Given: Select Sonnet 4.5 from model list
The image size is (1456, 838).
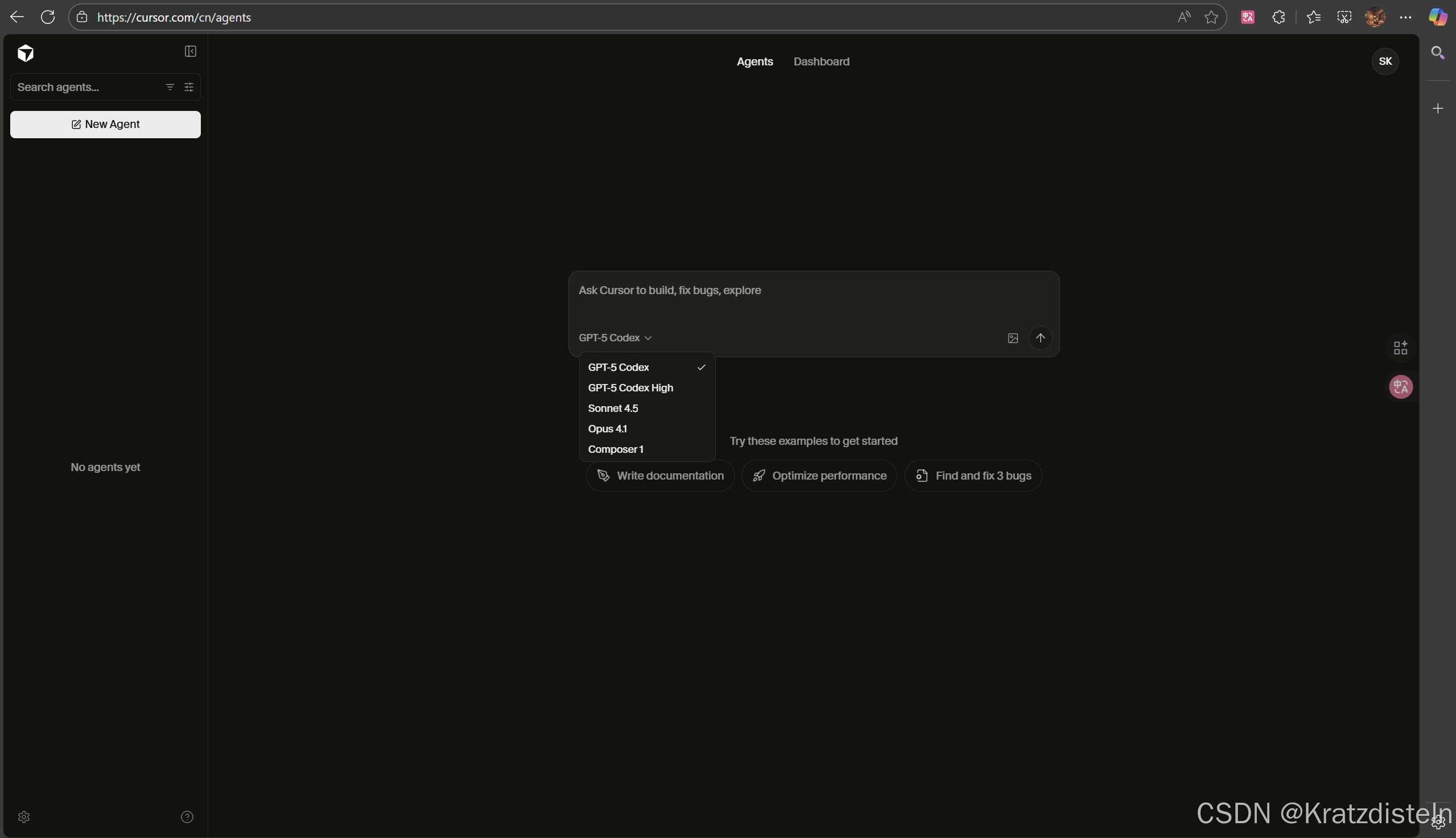Looking at the screenshot, I should [613, 408].
